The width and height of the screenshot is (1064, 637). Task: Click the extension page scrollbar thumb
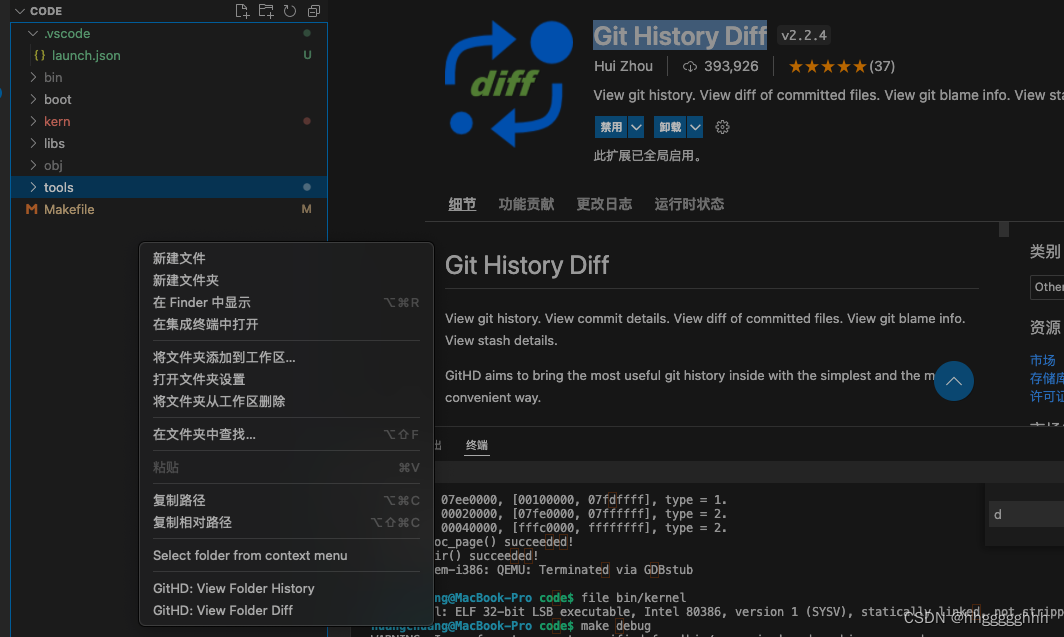1004,230
